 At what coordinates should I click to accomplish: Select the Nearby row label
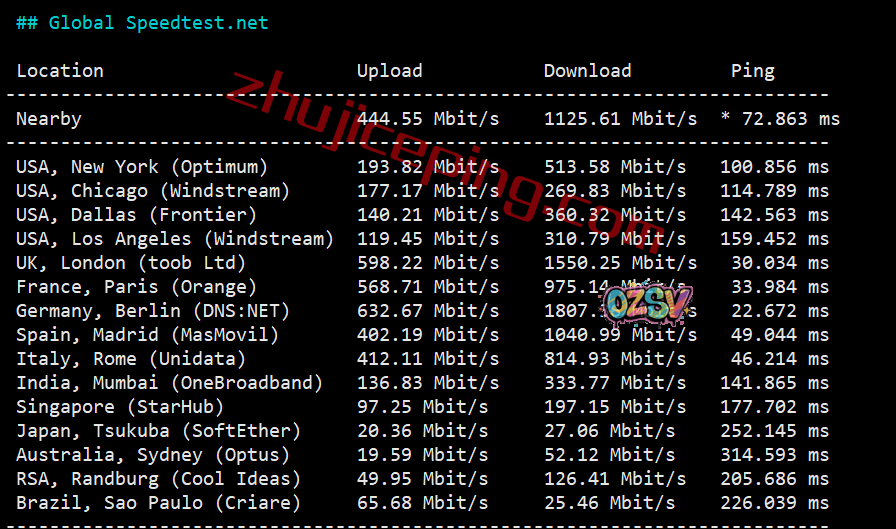pyautogui.click(x=49, y=119)
